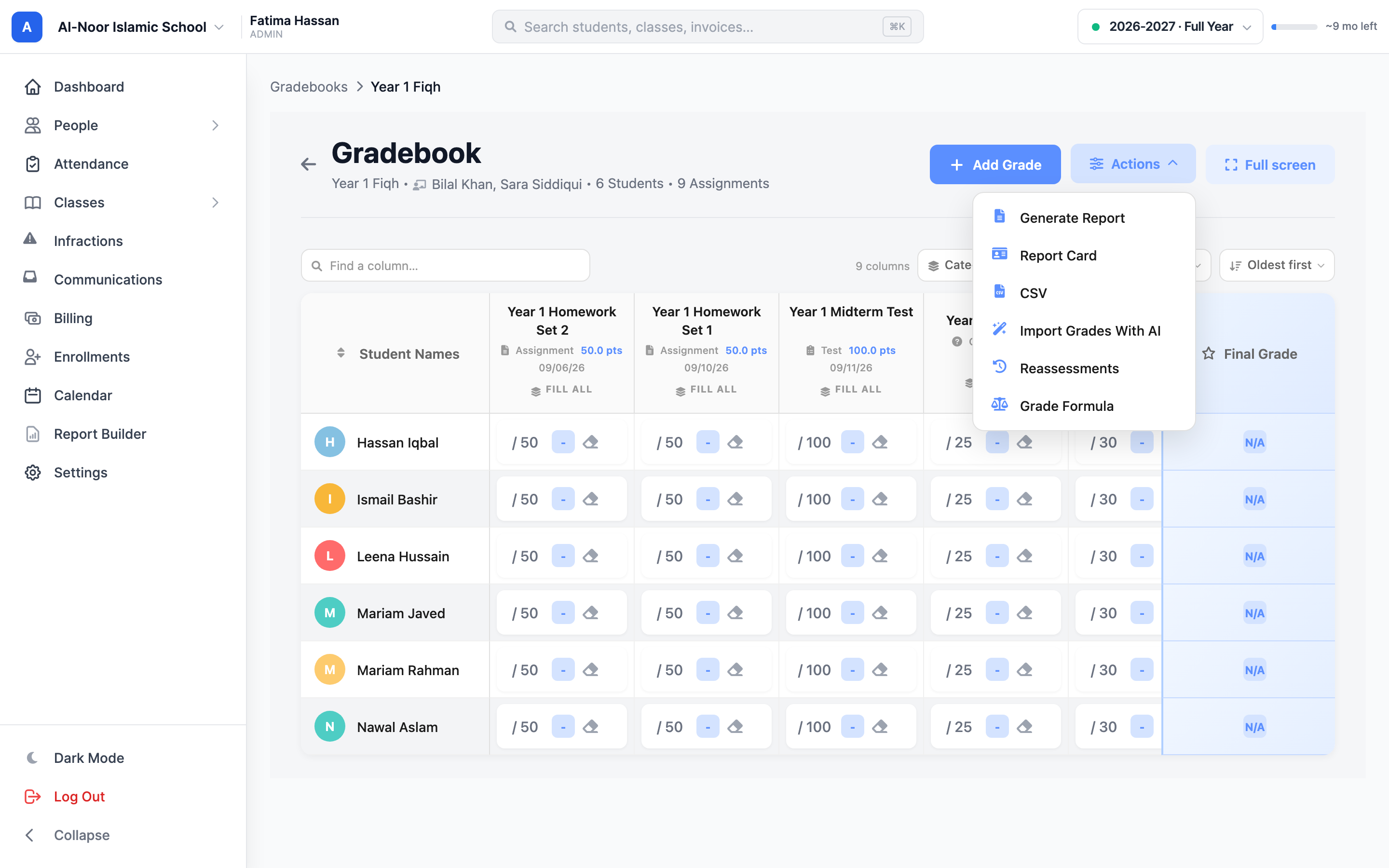Toggle dash status chip for Nawal Aslam /30 column
The height and width of the screenshot is (868, 1389).
(x=1142, y=726)
